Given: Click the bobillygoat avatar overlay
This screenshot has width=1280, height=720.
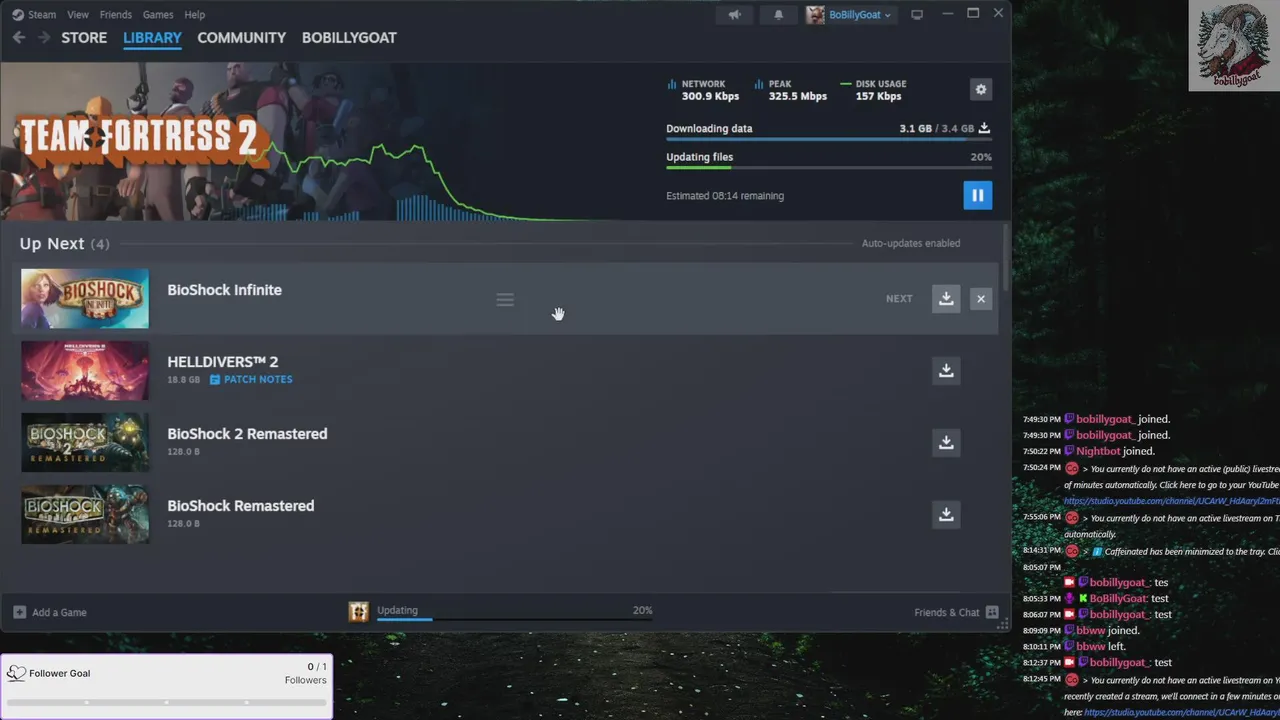Looking at the screenshot, I should coord(1234,45).
